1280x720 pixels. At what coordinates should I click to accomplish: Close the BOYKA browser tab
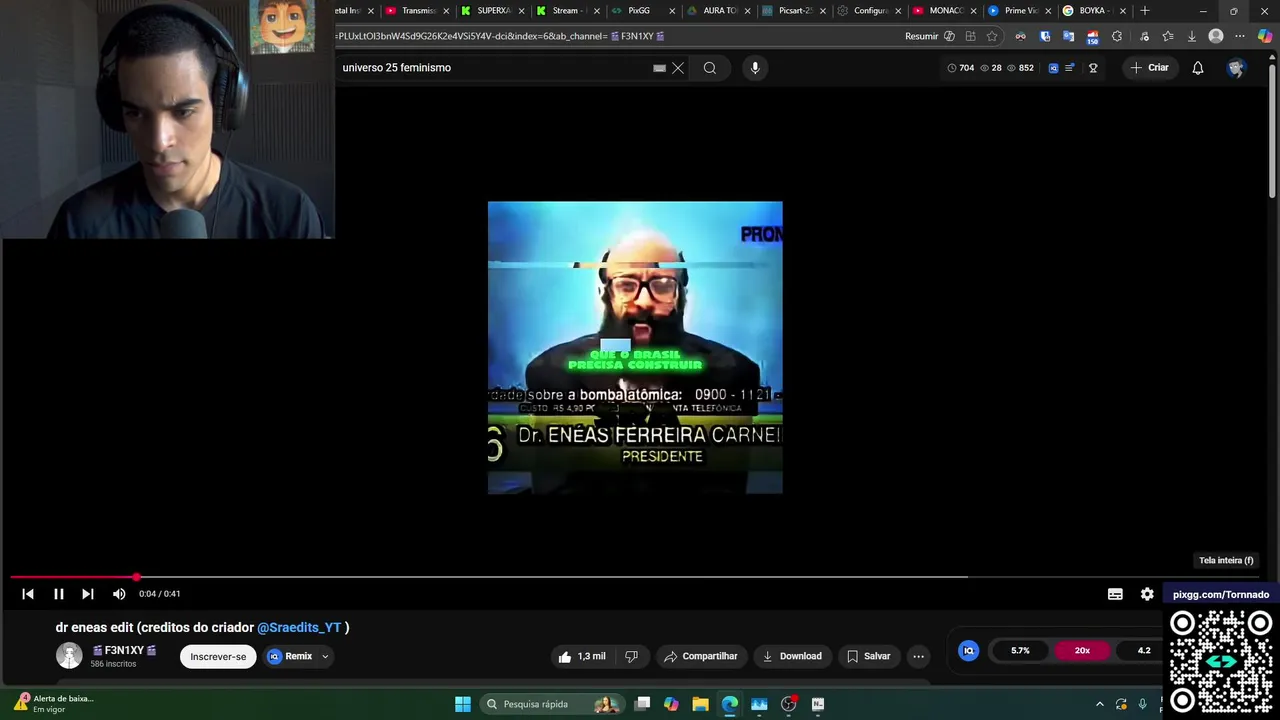tap(1123, 11)
